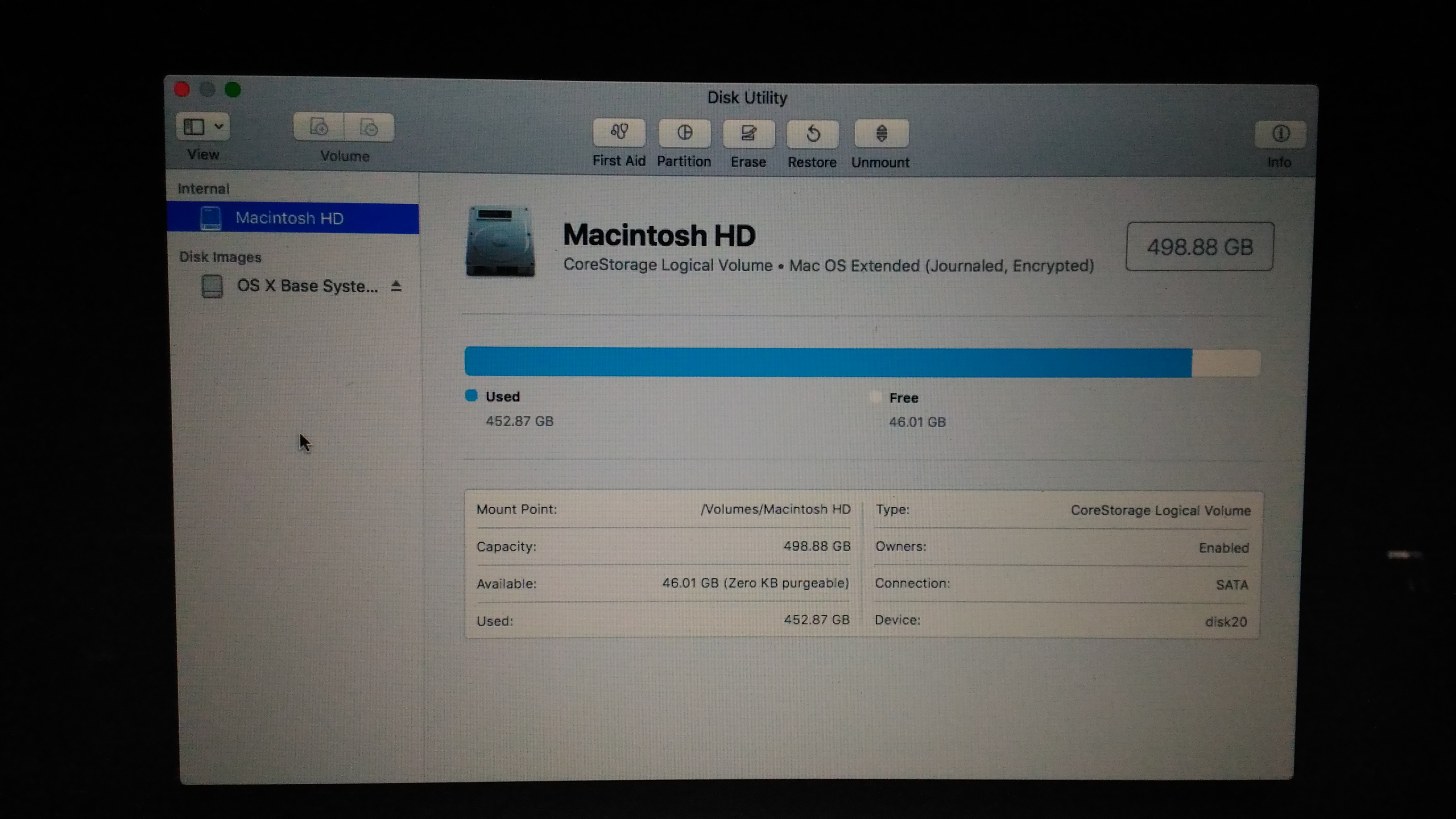Click the Erase label
1456x819 pixels.
[749, 161]
